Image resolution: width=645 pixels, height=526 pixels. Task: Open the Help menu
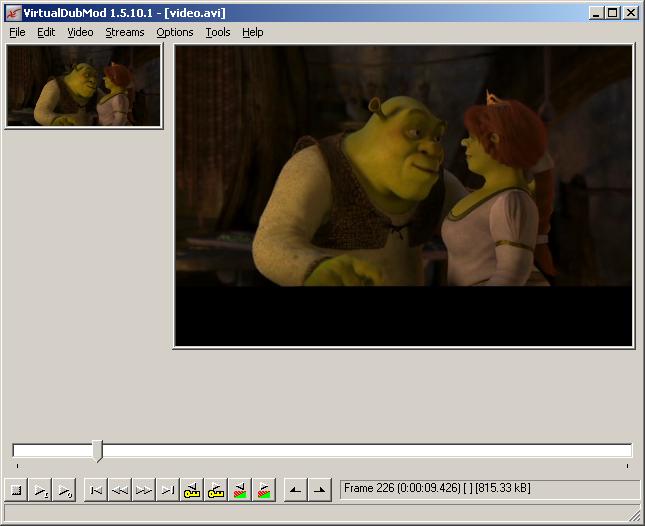(x=253, y=32)
